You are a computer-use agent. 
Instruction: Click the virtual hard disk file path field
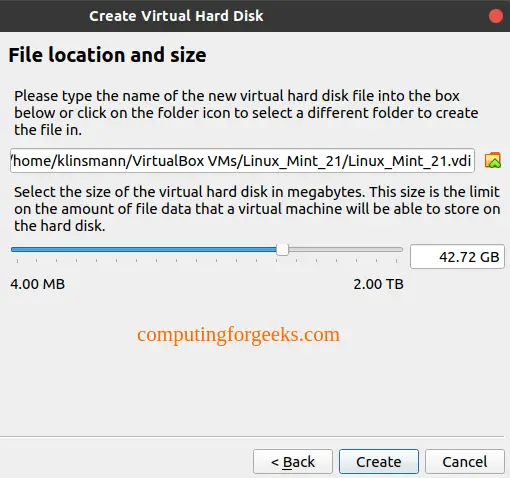click(242, 161)
